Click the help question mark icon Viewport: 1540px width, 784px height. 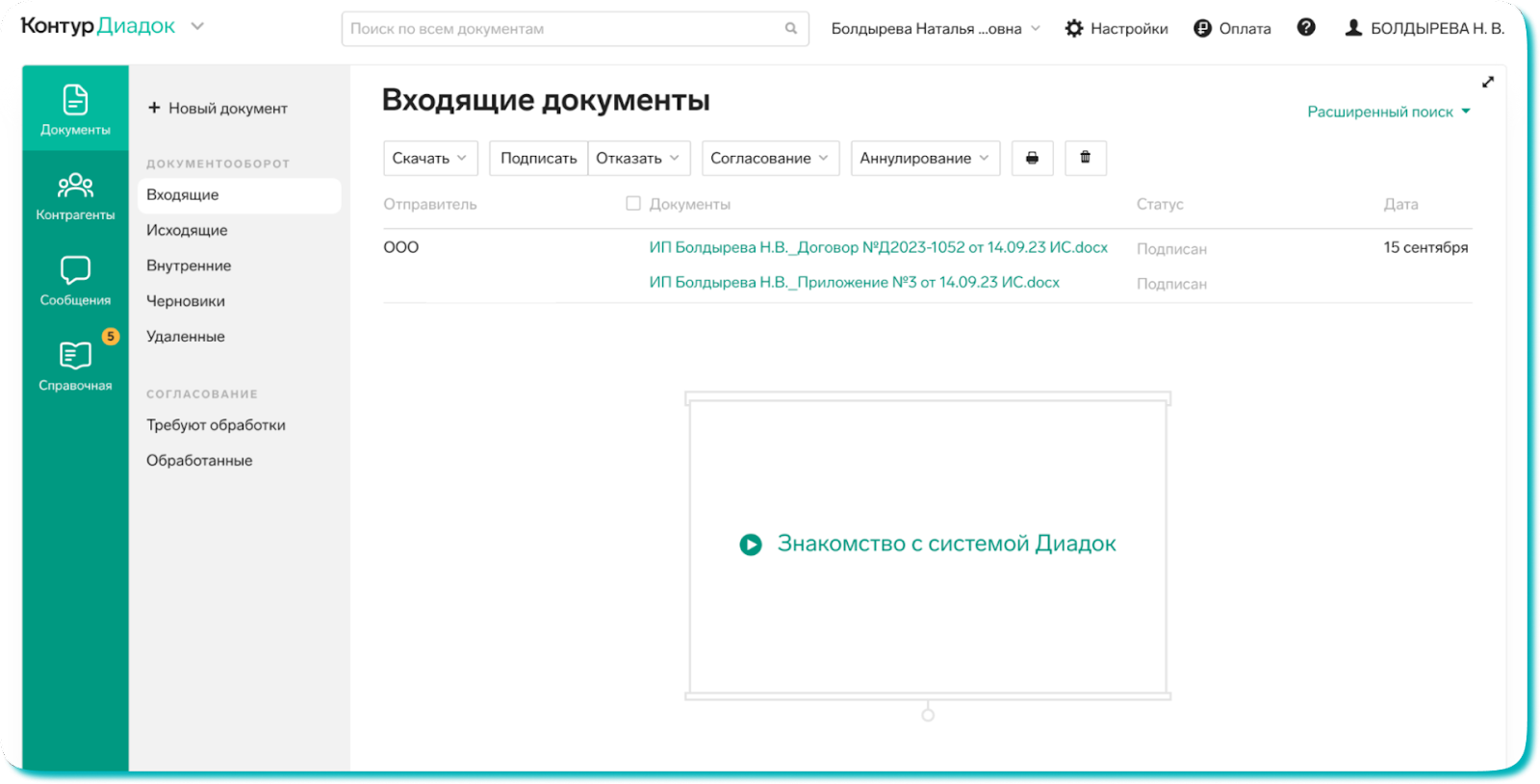[1305, 28]
